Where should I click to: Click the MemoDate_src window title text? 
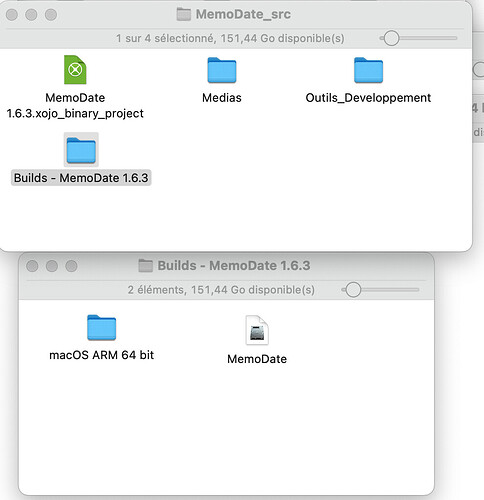(x=243, y=14)
